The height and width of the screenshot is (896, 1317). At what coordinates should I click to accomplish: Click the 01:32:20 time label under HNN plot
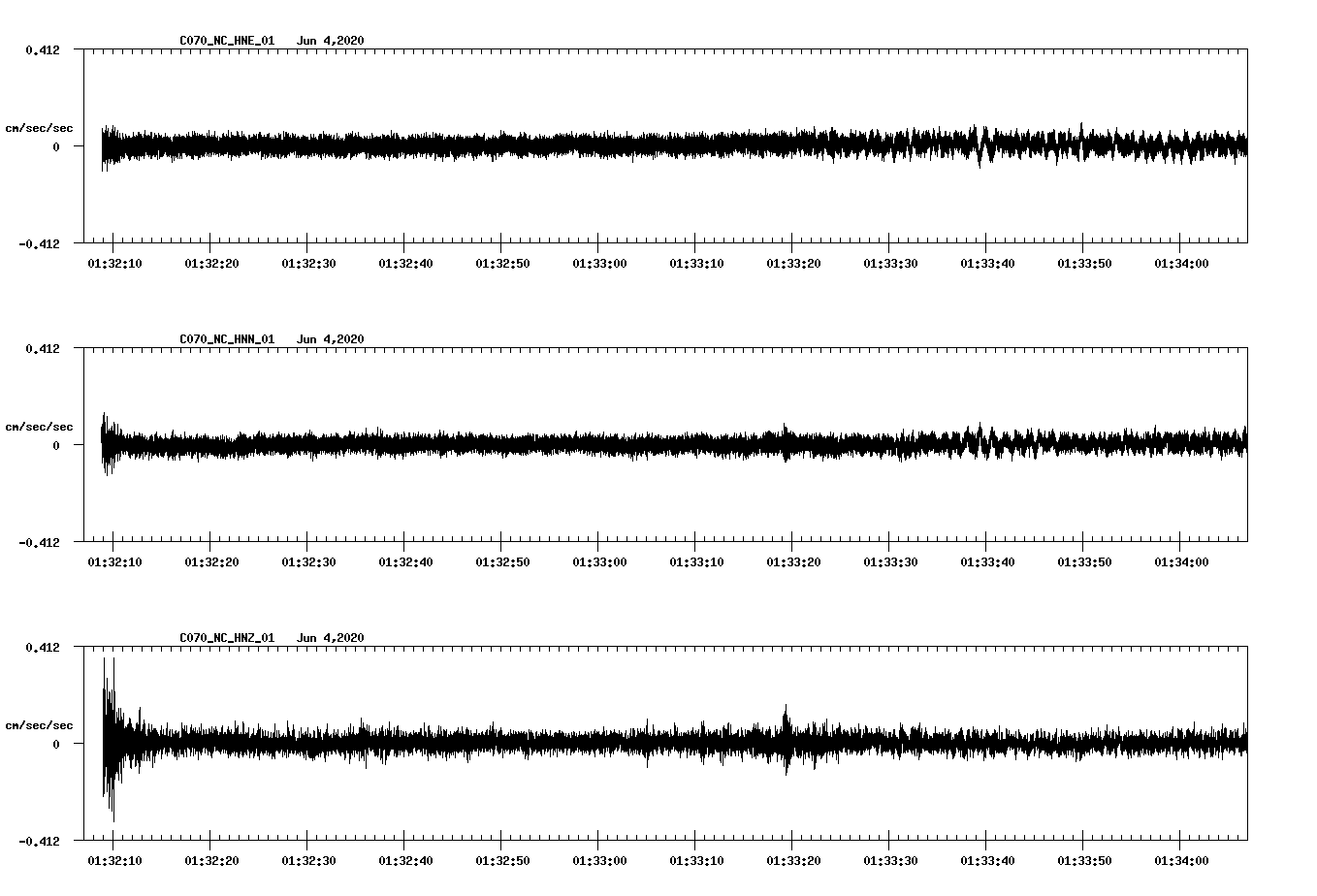click(211, 562)
